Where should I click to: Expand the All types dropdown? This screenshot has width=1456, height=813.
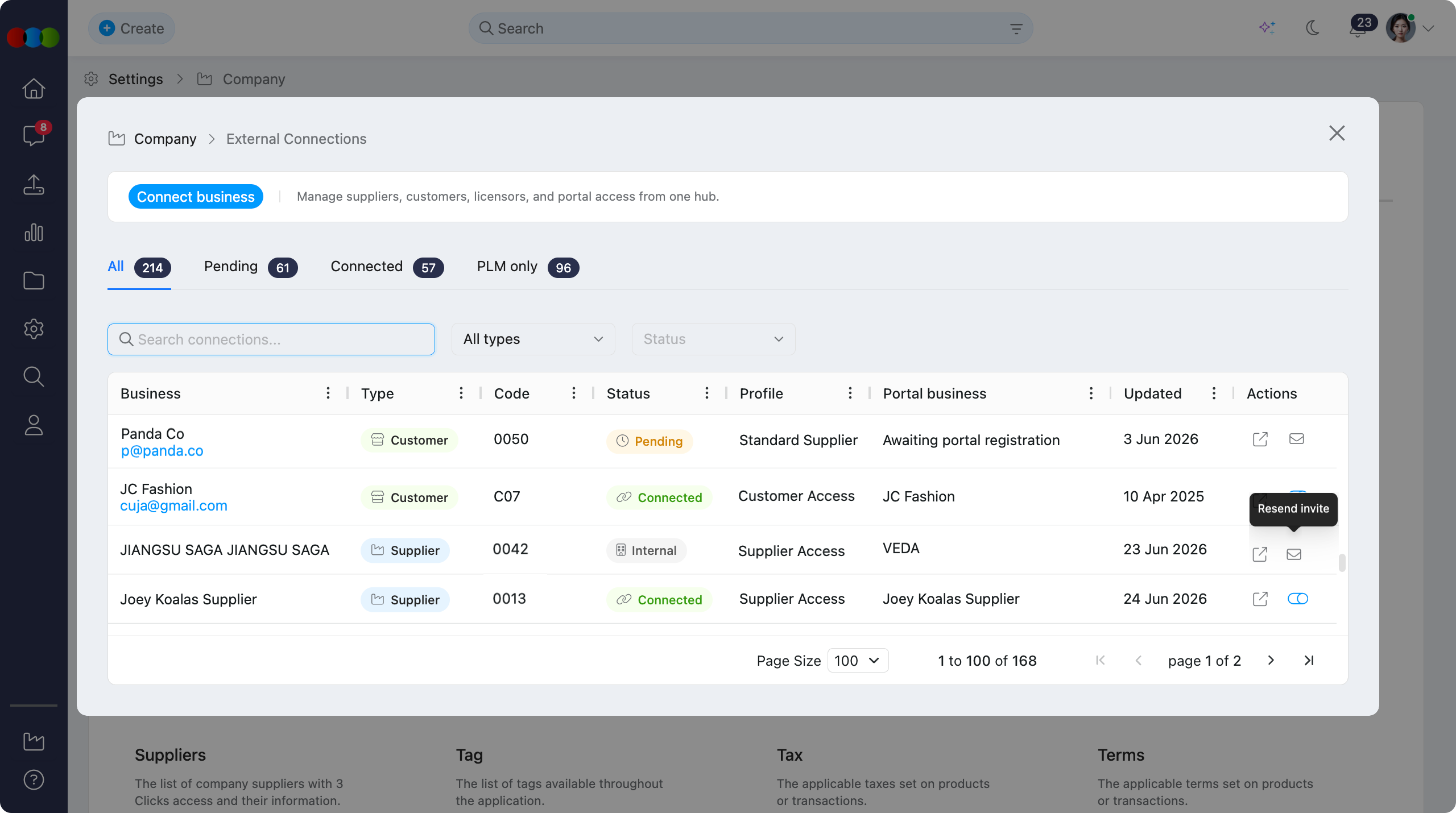[x=533, y=339]
